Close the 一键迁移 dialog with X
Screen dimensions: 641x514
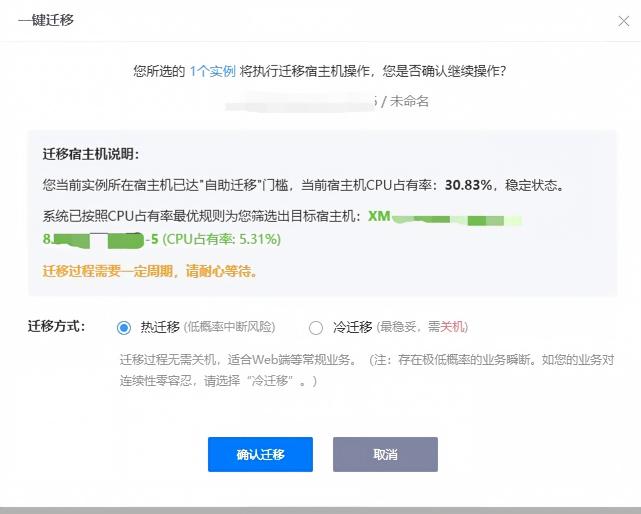pyautogui.click(x=623, y=21)
